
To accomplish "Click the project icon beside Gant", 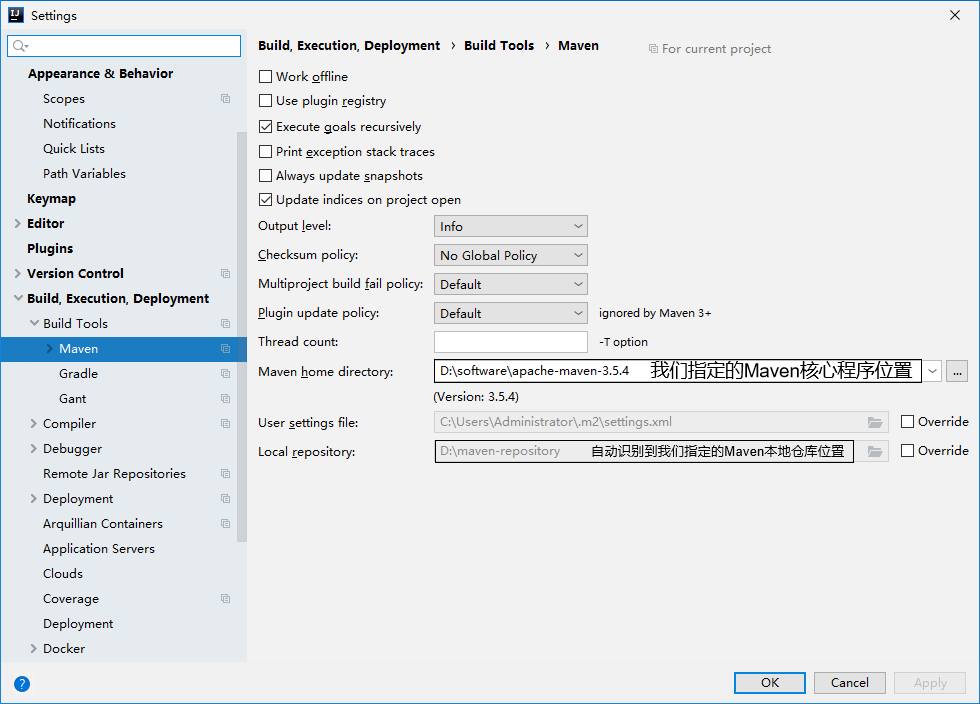I will point(226,399).
